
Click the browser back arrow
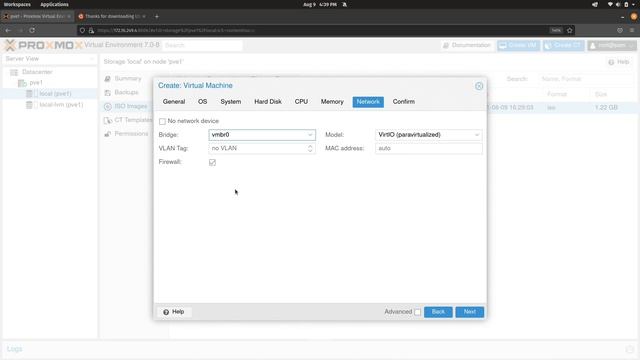(8, 30)
